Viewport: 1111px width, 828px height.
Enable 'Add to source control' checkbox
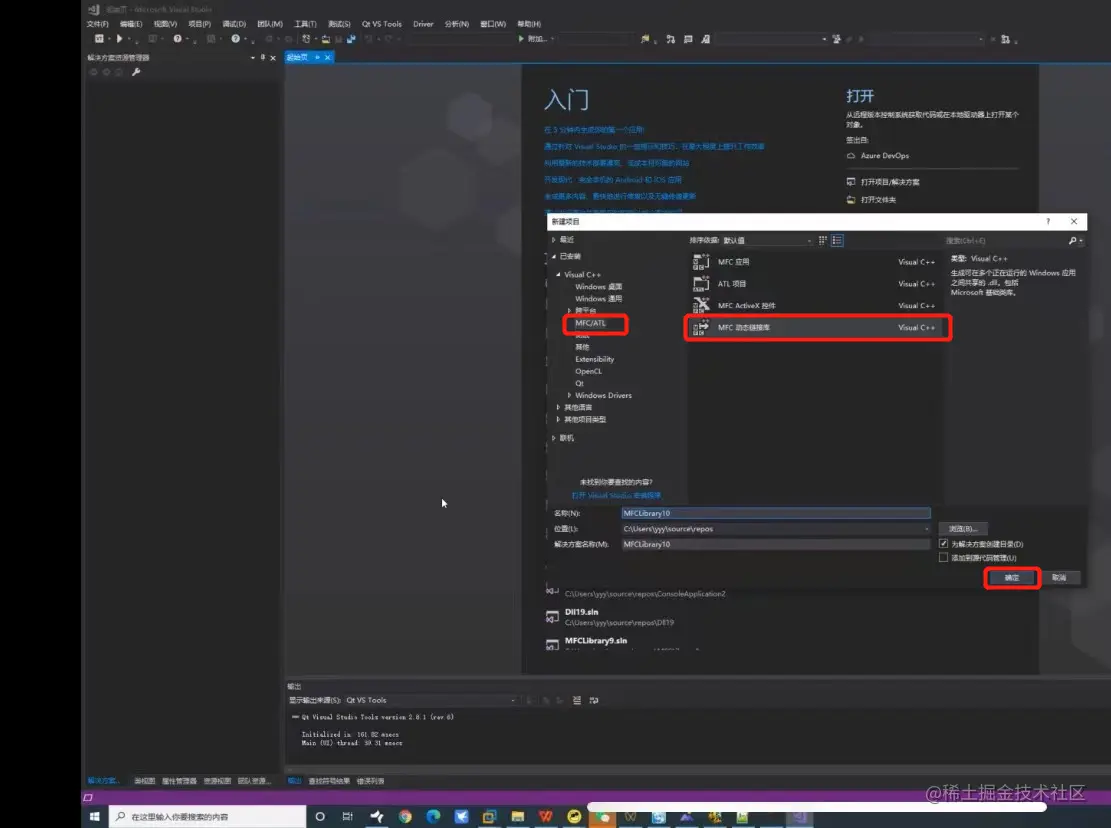(943, 557)
